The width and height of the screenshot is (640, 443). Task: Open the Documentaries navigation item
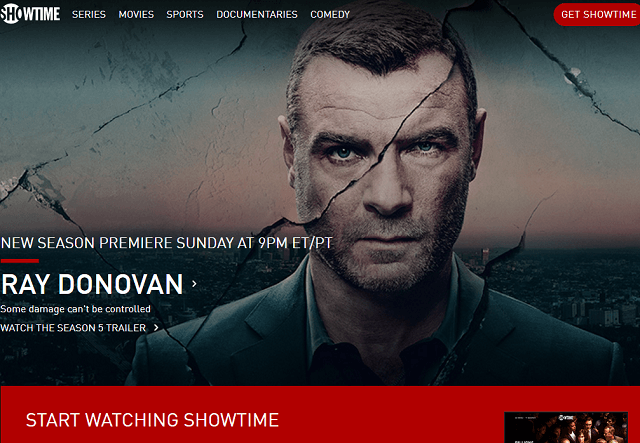257,14
